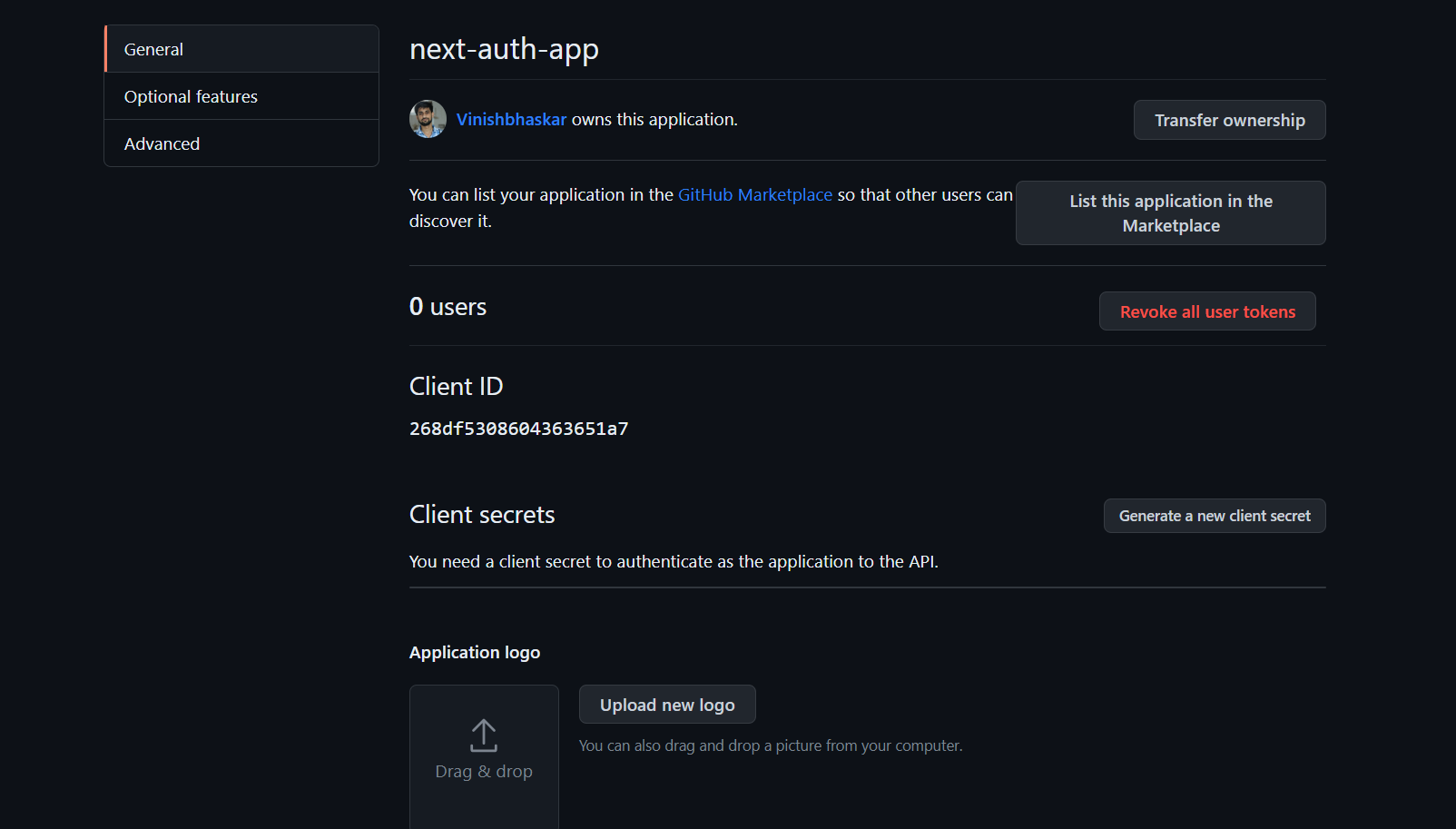The image size is (1456, 829).
Task: Click the client secret requirement text
Action: click(674, 561)
